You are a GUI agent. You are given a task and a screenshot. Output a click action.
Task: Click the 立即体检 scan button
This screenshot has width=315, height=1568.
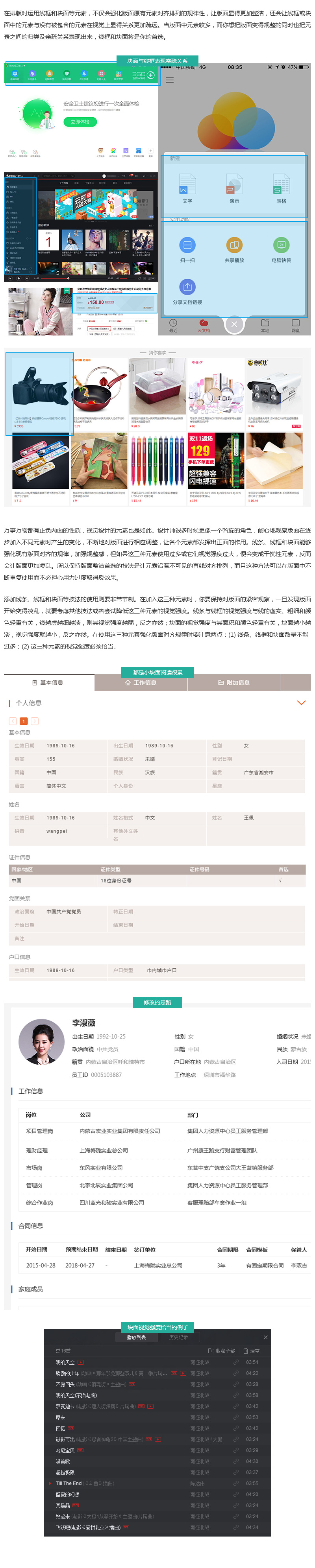click(80, 122)
